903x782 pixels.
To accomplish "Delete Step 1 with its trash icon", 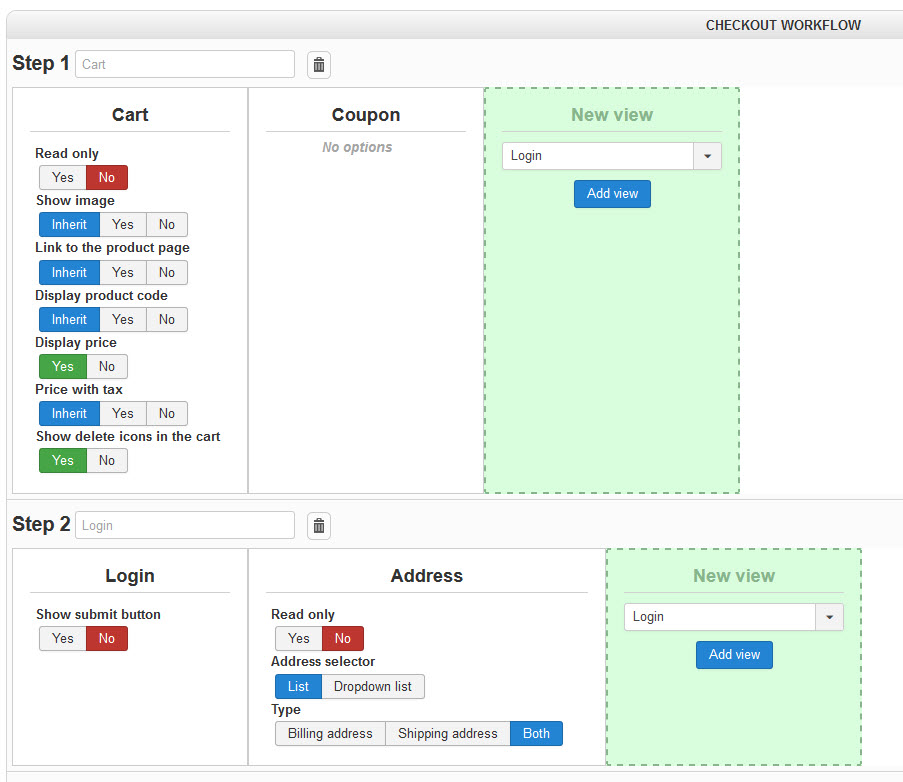I will (x=318, y=64).
